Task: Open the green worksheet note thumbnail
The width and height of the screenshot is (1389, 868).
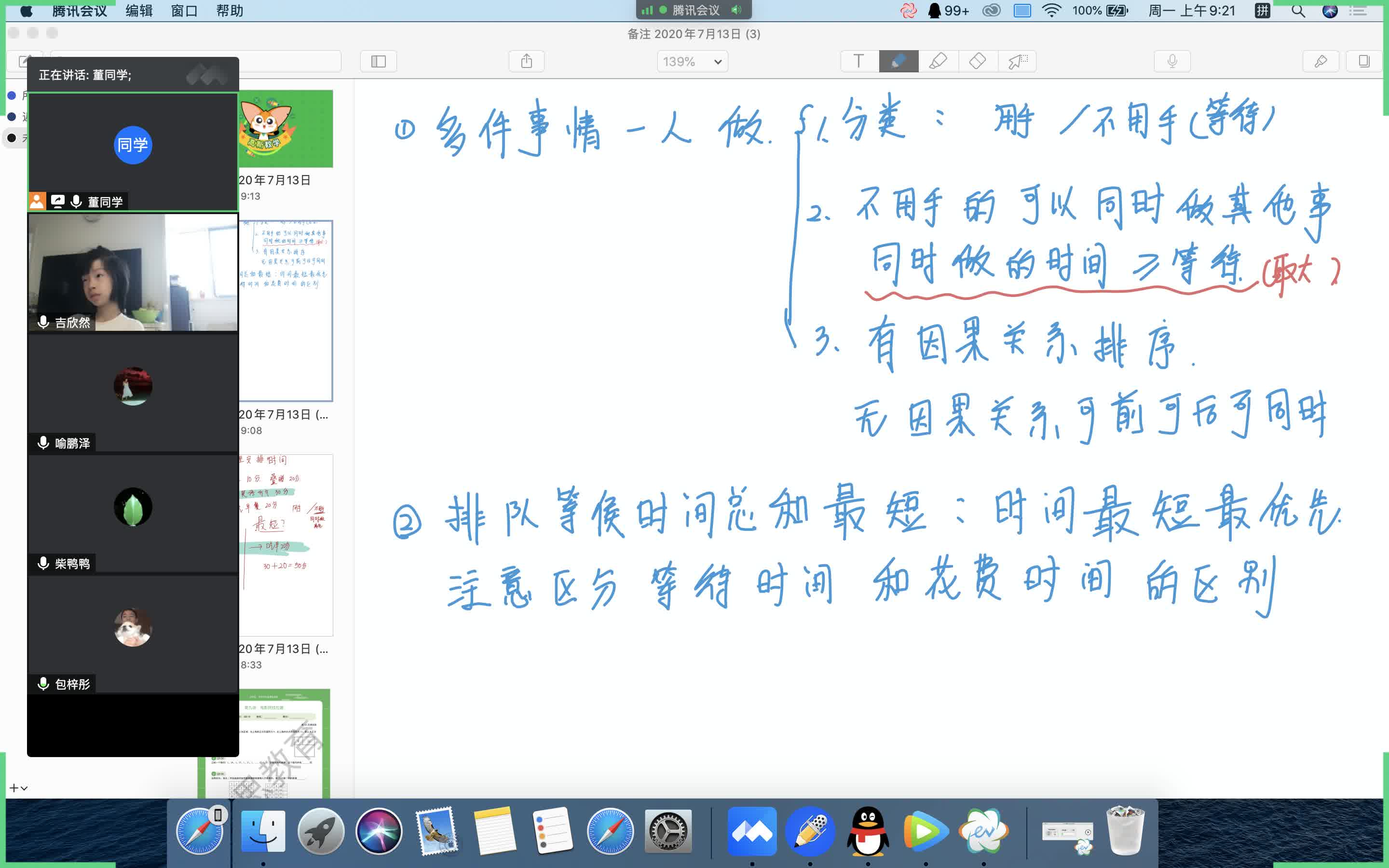Action: [x=264, y=744]
